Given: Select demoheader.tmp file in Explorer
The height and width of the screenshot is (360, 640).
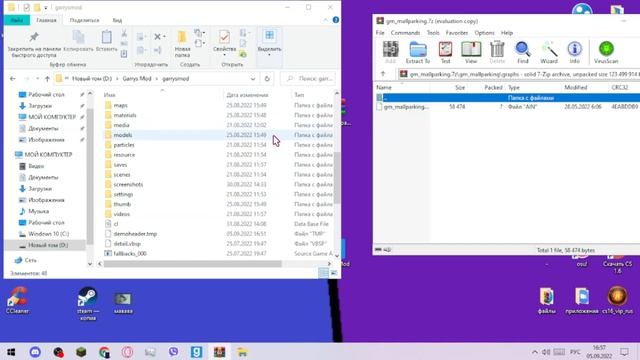Looking at the screenshot, I should [x=135, y=234].
